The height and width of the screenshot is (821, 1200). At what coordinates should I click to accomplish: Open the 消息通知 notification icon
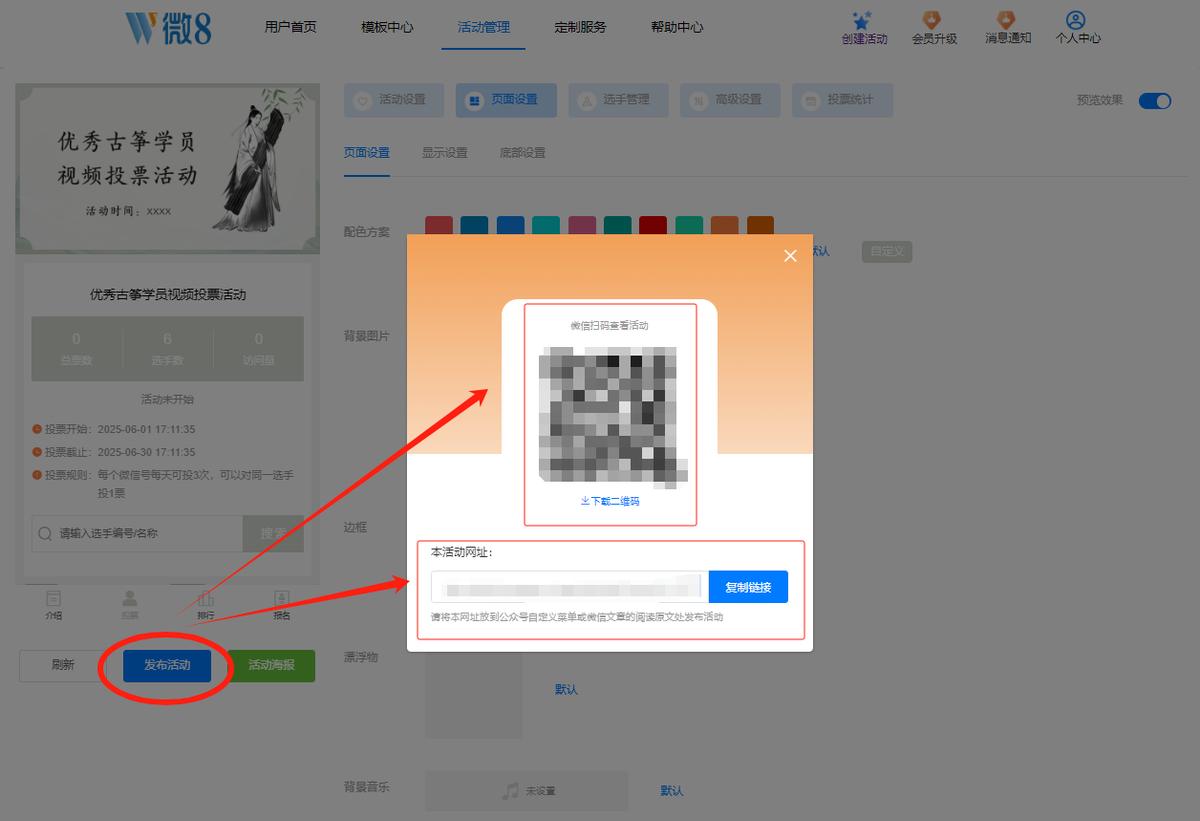click(x=1007, y=20)
